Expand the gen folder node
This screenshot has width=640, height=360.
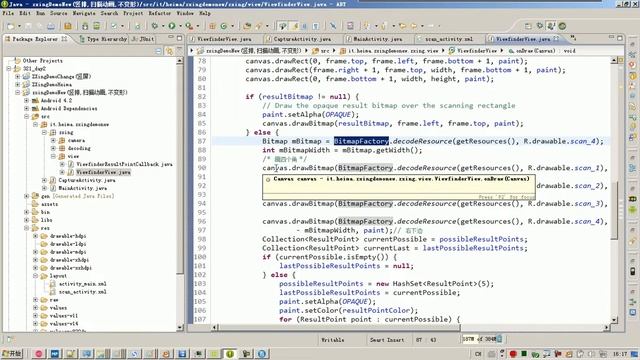tap(27, 196)
